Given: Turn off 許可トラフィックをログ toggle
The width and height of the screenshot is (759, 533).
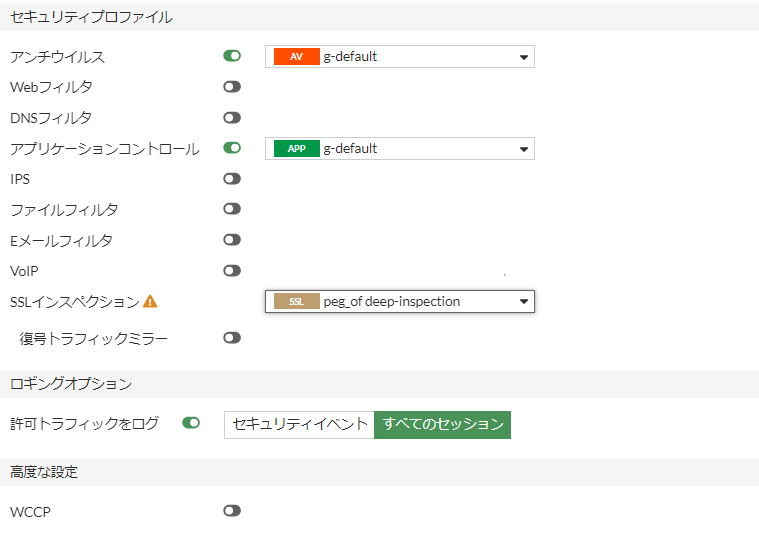Looking at the screenshot, I should 191,423.
